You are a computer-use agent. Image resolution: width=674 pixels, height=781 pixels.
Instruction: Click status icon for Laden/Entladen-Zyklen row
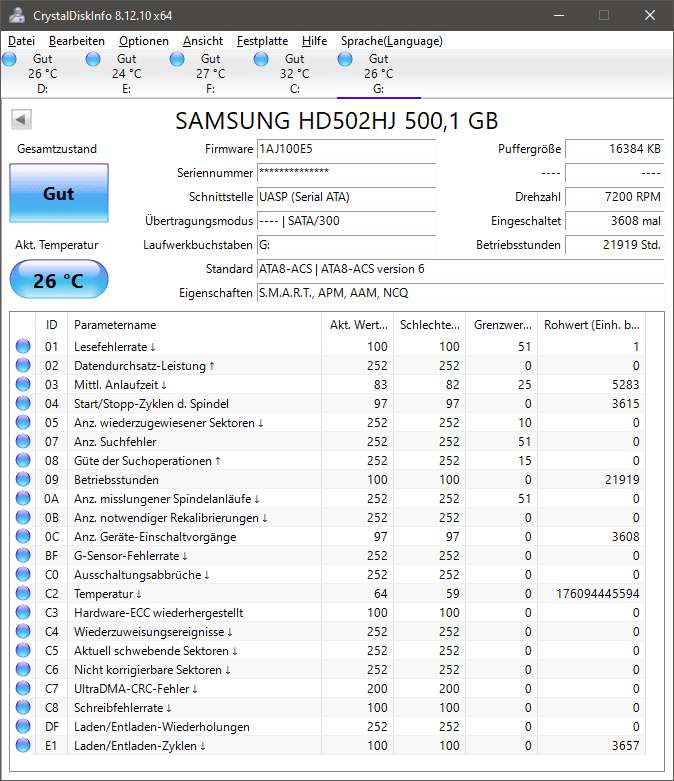(x=23, y=746)
